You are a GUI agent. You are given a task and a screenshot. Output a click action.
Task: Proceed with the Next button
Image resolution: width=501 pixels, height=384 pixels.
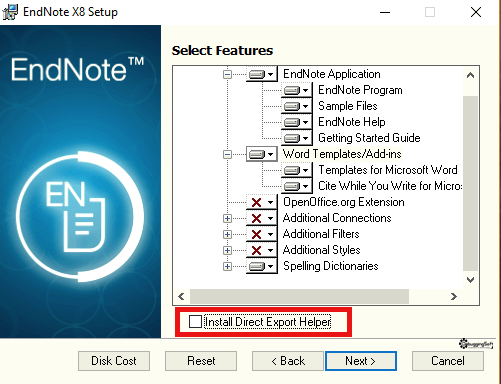click(x=361, y=361)
